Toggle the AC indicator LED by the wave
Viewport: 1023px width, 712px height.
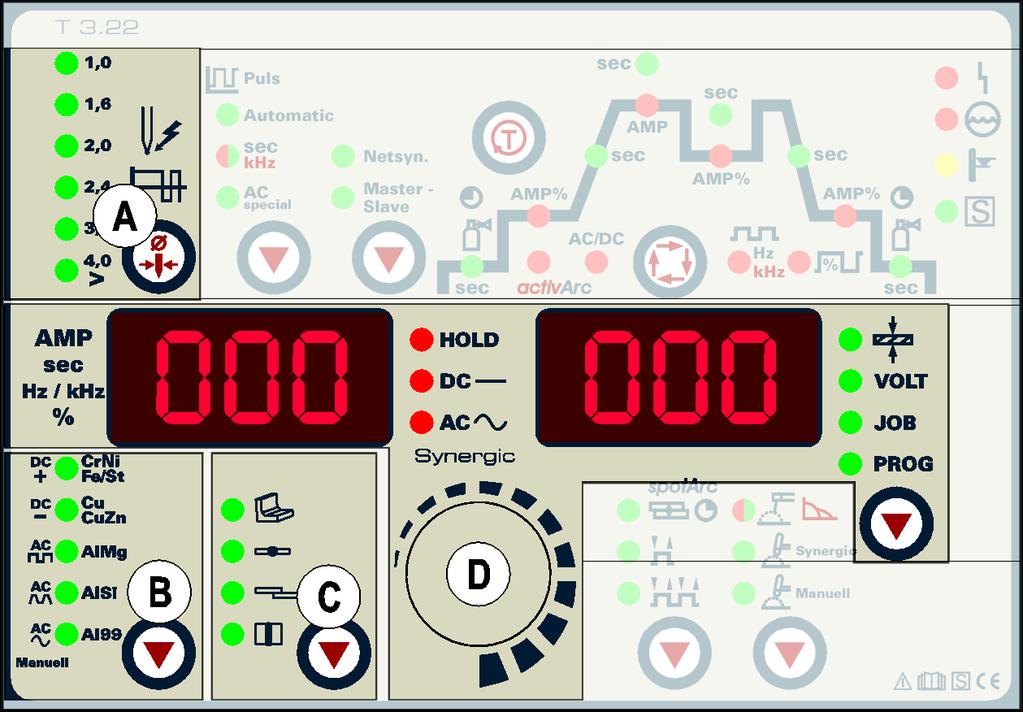pos(421,422)
